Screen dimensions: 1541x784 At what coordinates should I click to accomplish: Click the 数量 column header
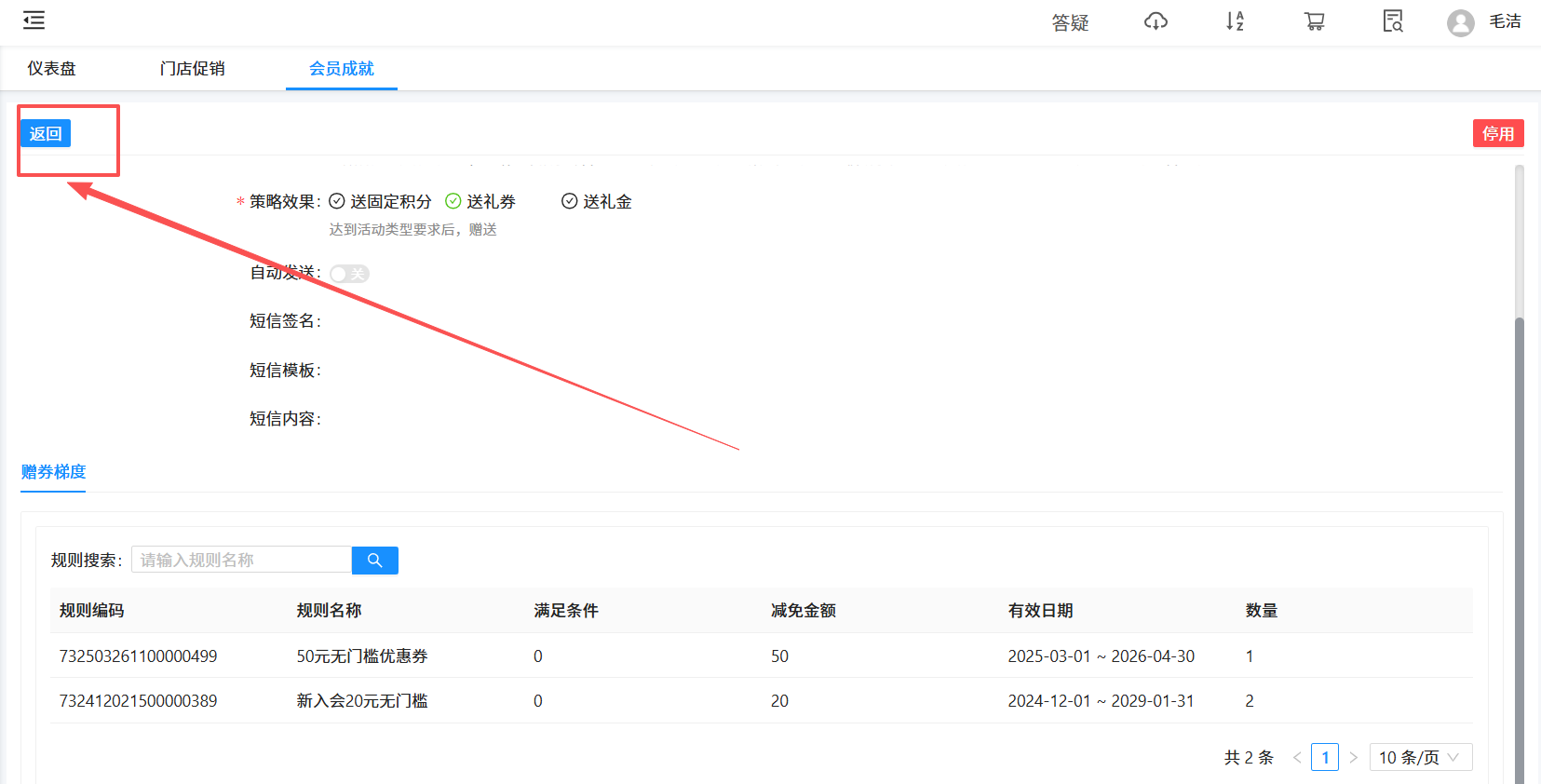coord(1262,611)
